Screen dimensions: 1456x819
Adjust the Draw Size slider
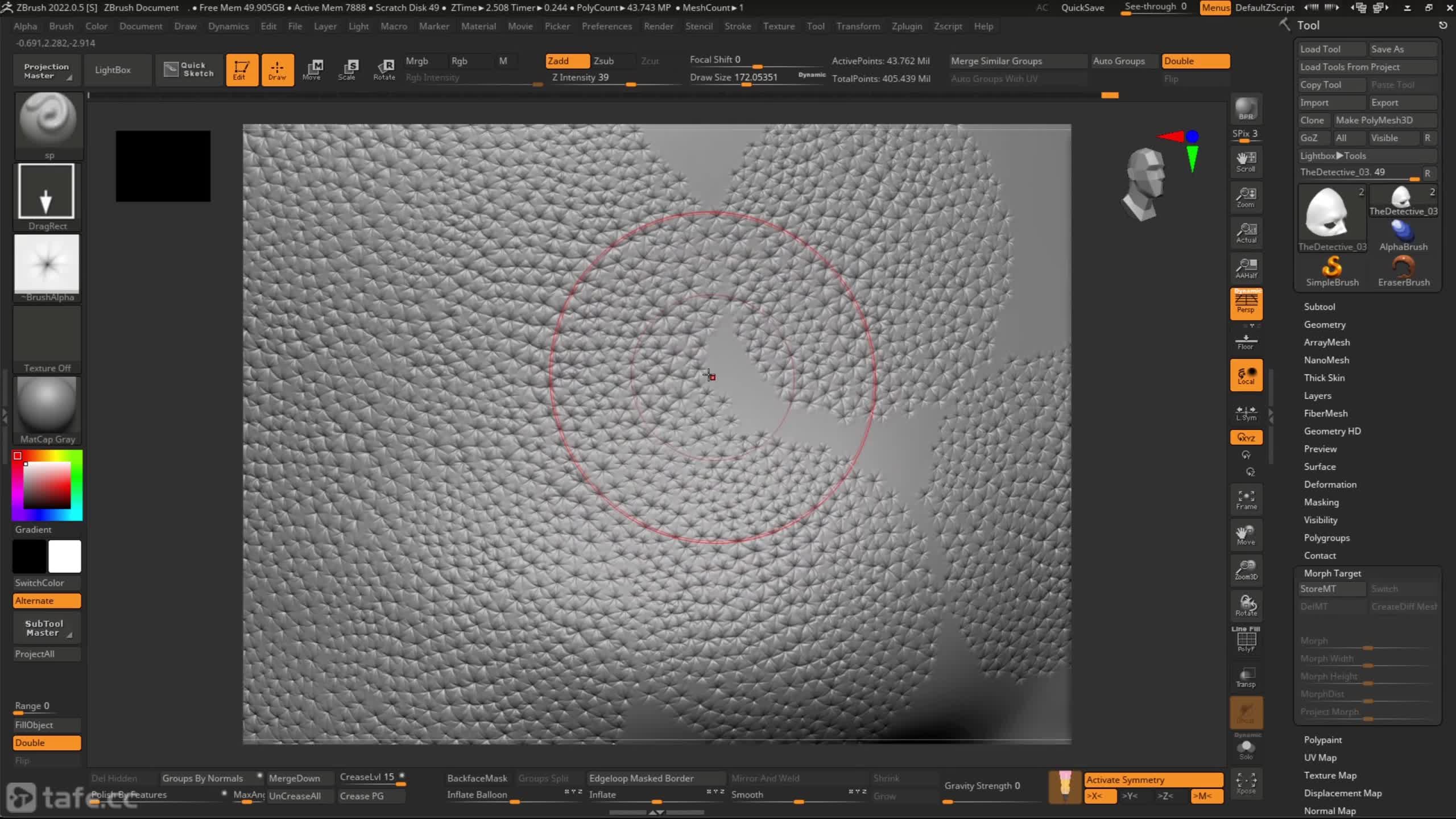(756, 78)
